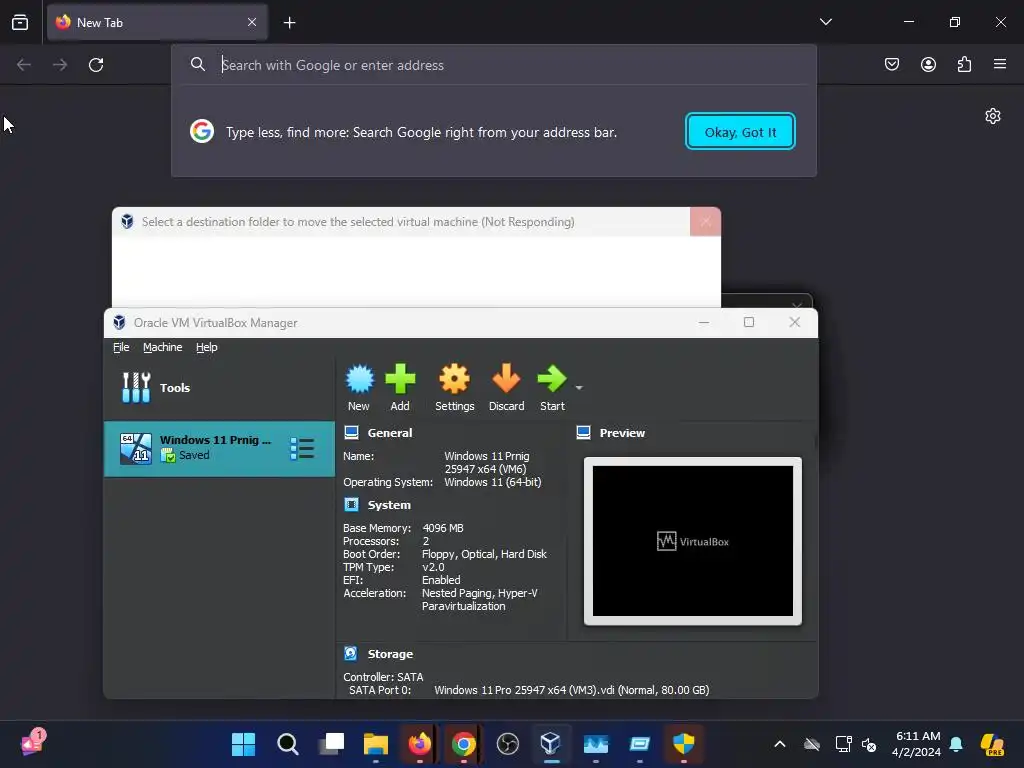Image resolution: width=1024 pixels, height=768 pixels.
Task: Select the New Tab tab
Action: [157, 22]
